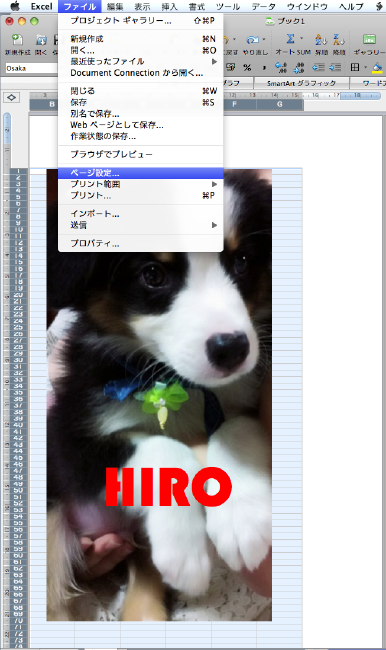Expand the borders dropdown arrow
Image resolution: width=386 pixels, height=650 pixels.
point(365,67)
